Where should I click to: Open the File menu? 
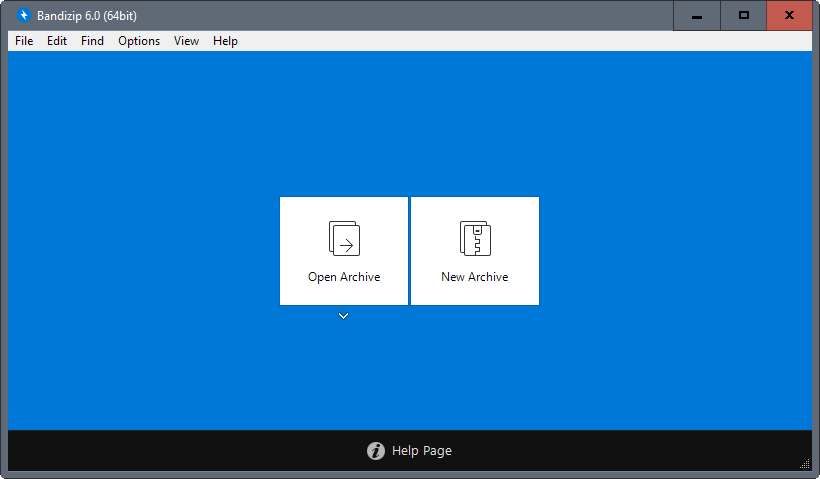tap(24, 41)
